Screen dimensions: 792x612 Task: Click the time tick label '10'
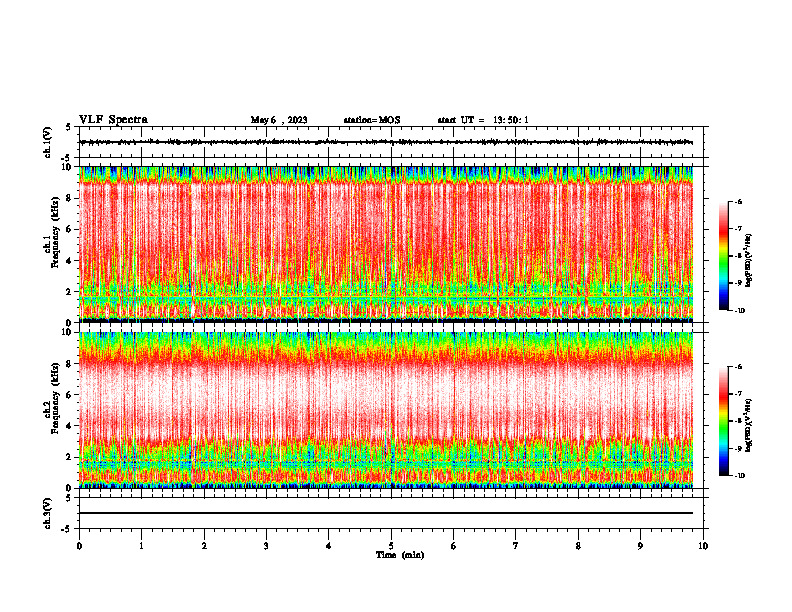(703, 546)
